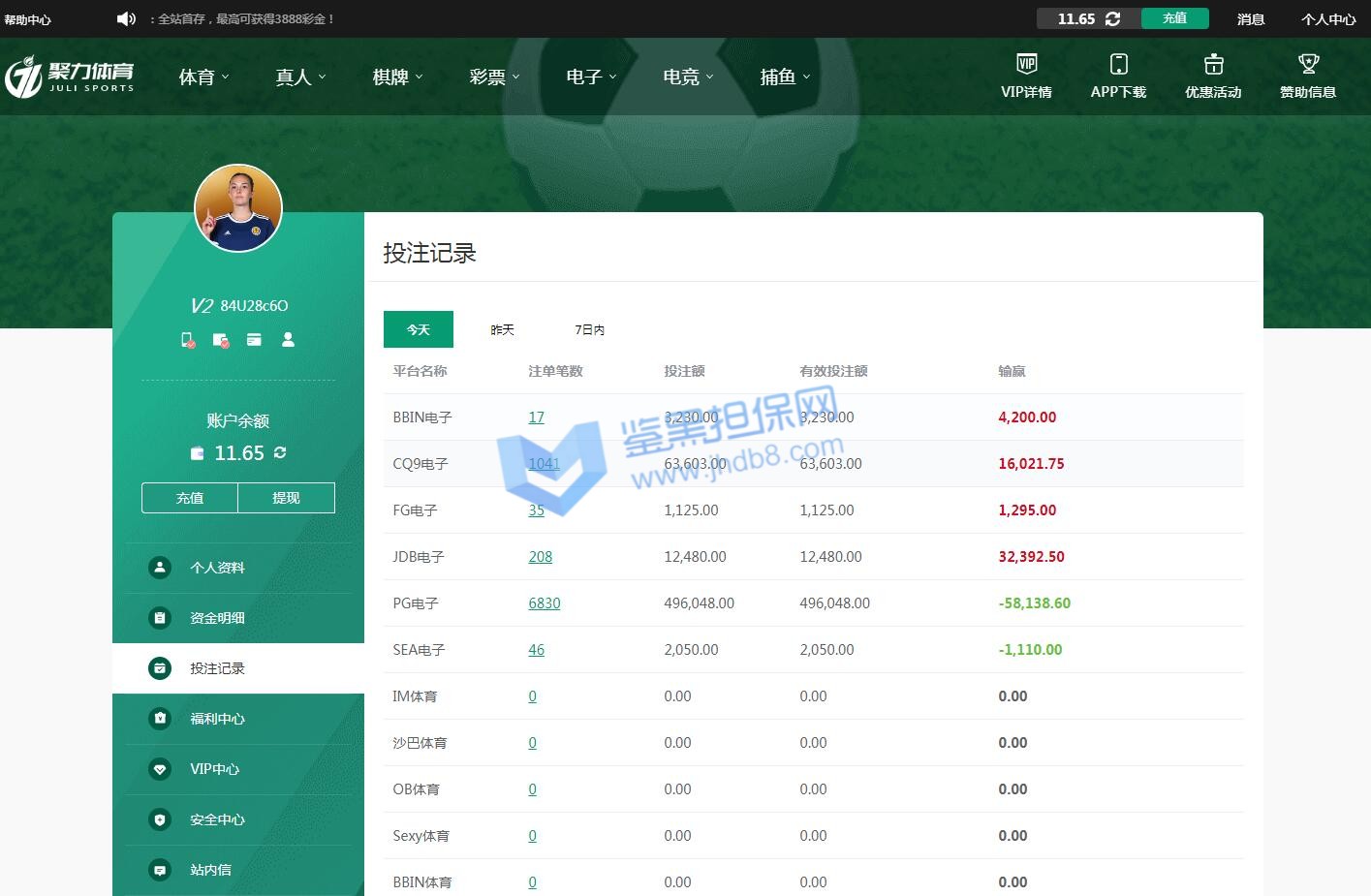Viewport: 1371px width, 896px height.
Task: Open the 赞助信息 trophy icon
Action: pyautogui.click(x=1308, y=64)
